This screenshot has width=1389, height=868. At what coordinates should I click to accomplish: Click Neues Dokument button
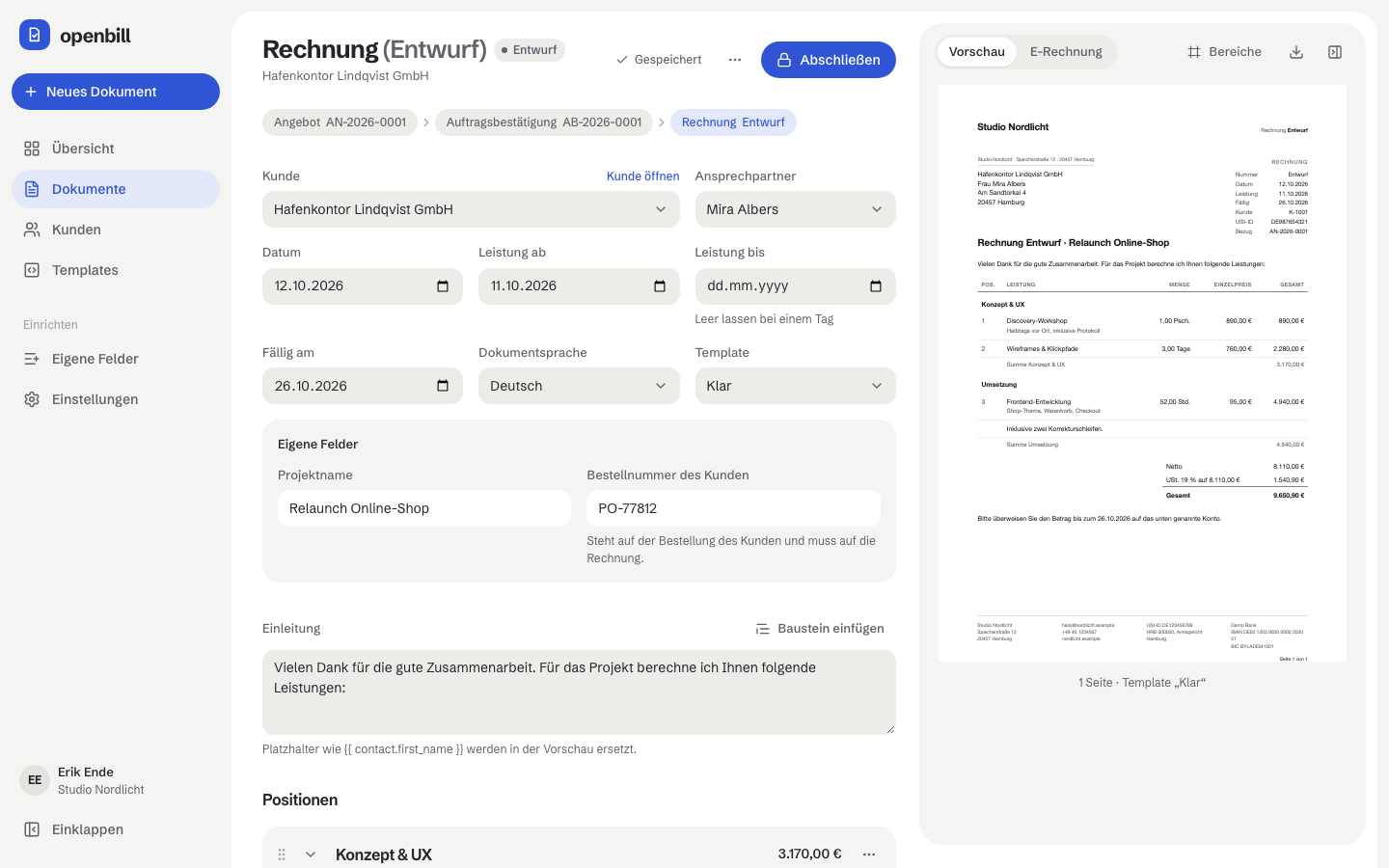[x=116, y=92]
